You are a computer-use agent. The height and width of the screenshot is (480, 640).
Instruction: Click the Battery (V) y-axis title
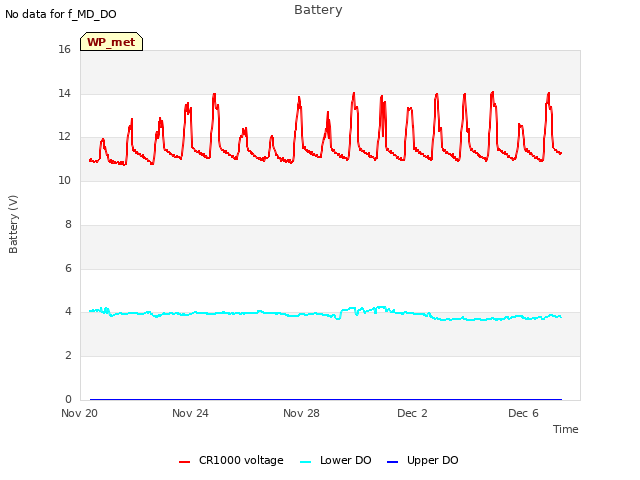[x=13, y=224]
